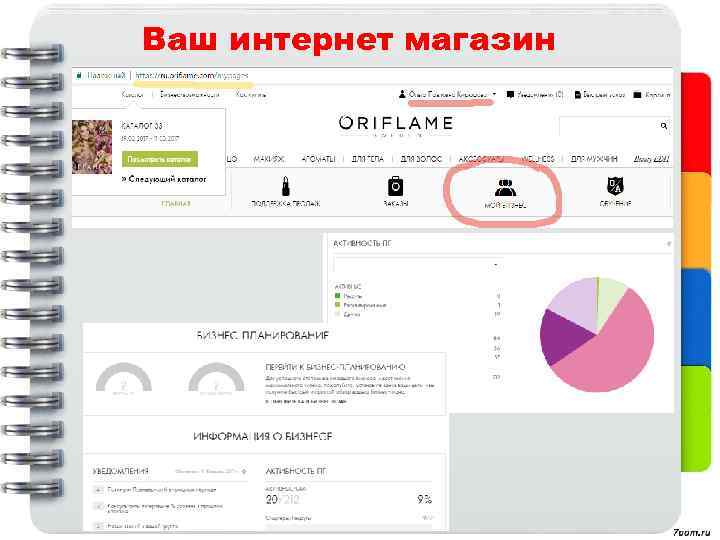Select the light green pie slice
This screenshot has width=720, height=540.
point(610,294)
